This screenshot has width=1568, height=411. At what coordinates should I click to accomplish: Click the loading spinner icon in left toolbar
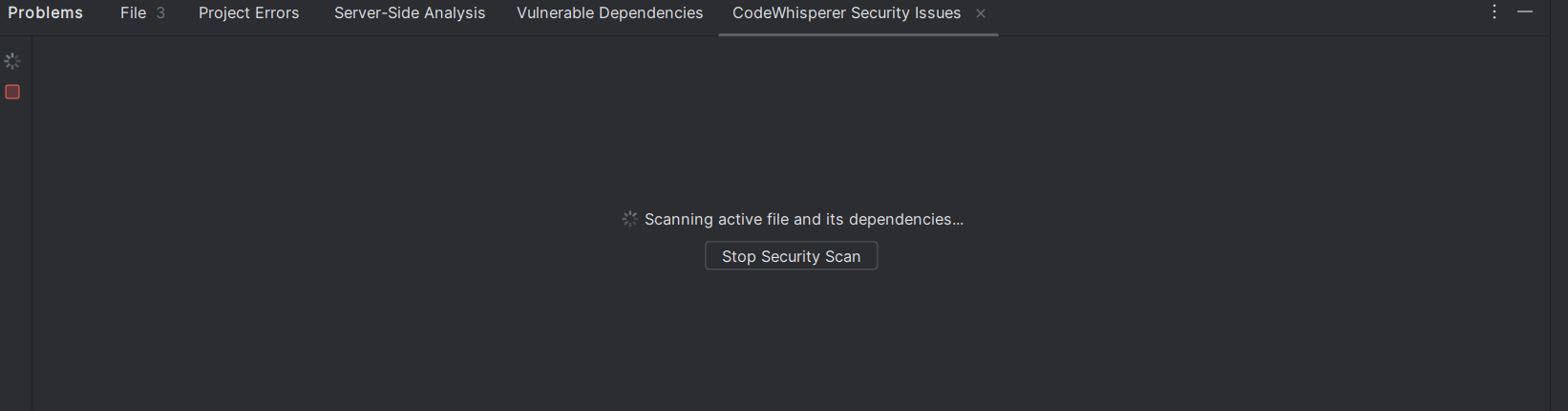[12, 61]
